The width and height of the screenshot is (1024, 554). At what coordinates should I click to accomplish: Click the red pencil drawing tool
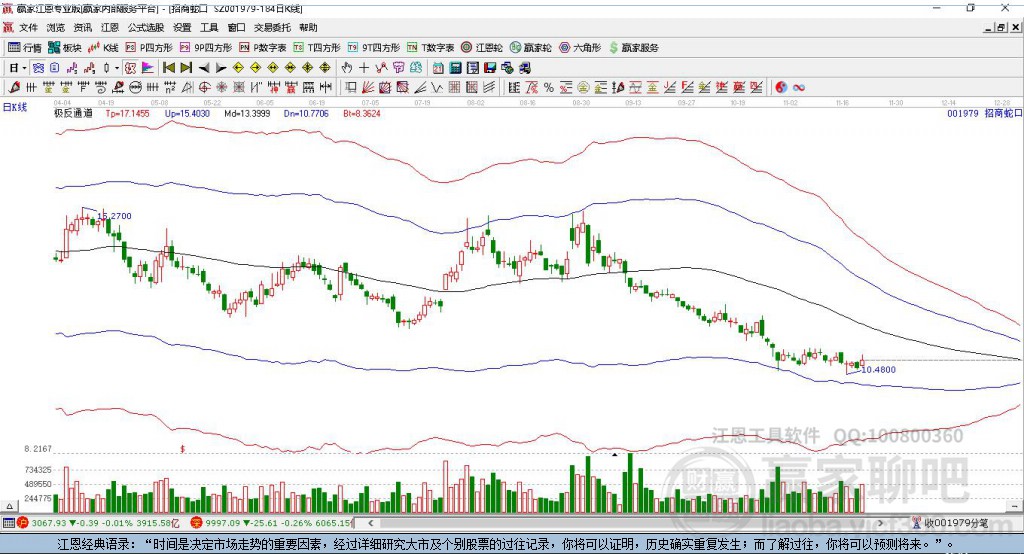click(x=14, y=88)
